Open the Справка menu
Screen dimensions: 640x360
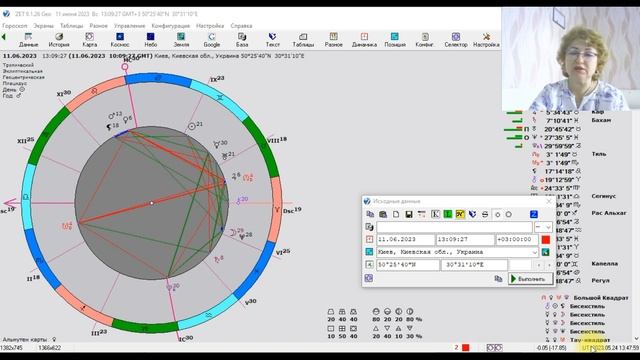click(241, 26)
